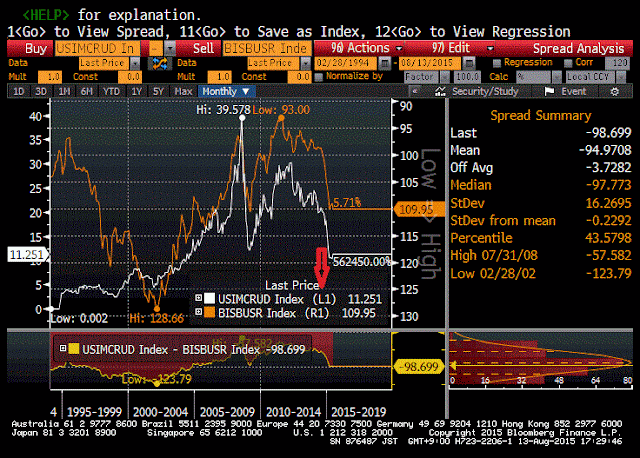Click the Buy side Mult 1.0 field
Screen dimensions: 640x458
49,77
